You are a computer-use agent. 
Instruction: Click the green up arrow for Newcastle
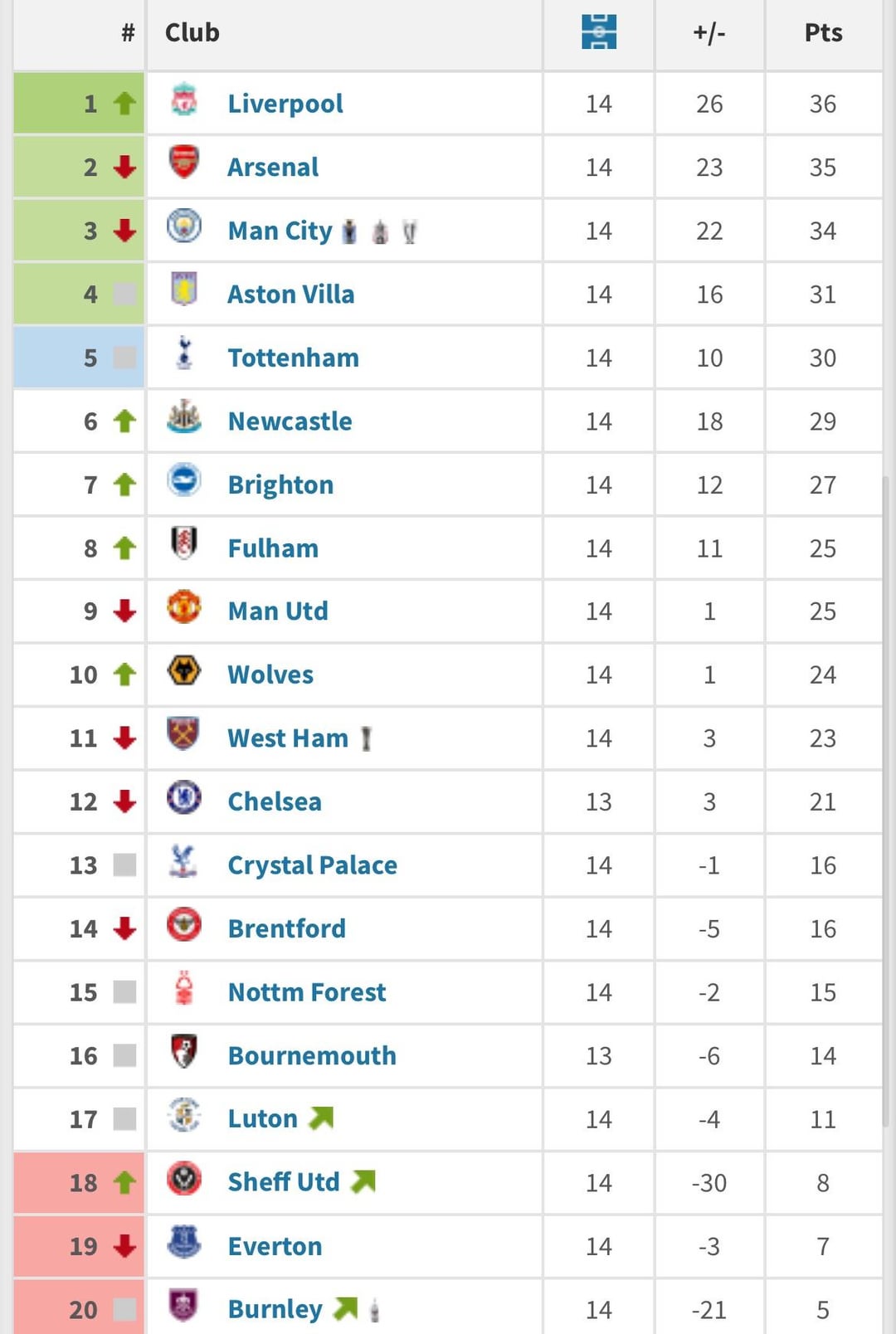(124, 421)
